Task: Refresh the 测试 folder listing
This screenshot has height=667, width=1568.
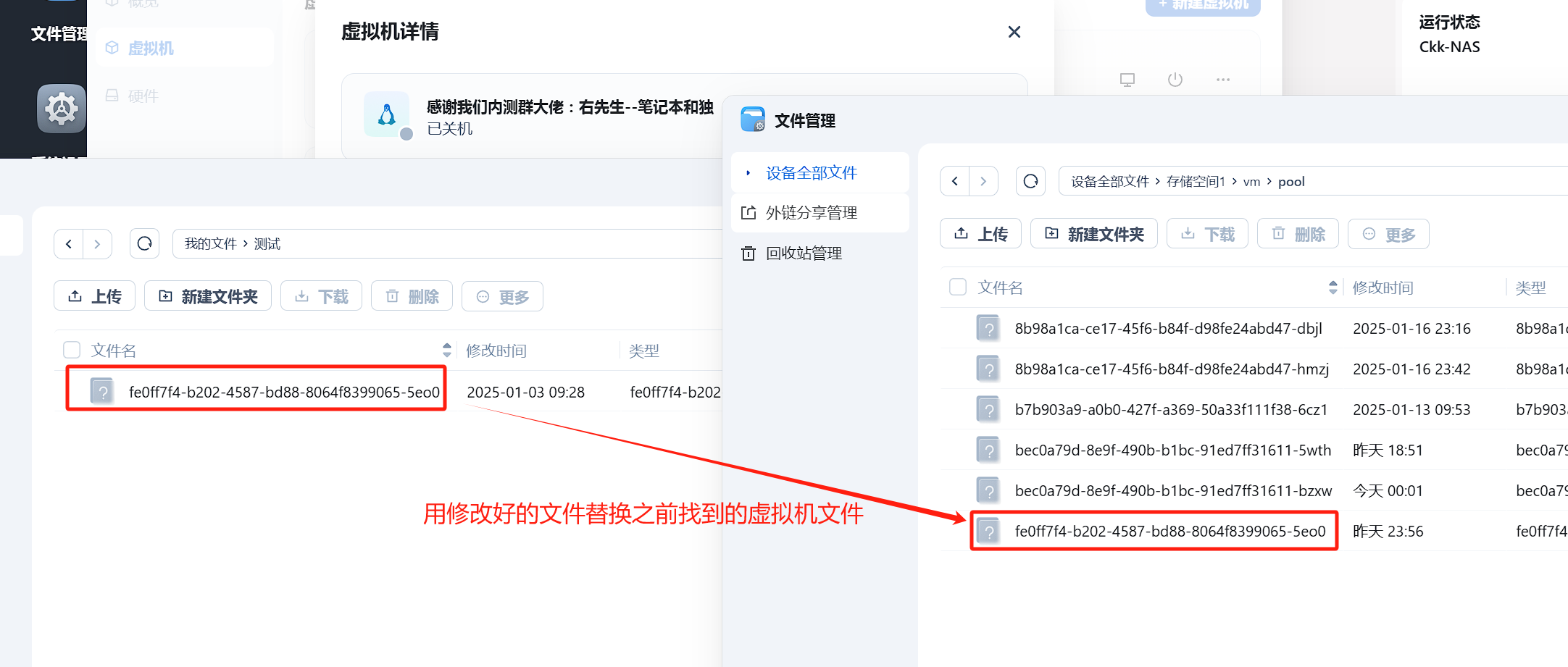Action: [x=144, y=244]
